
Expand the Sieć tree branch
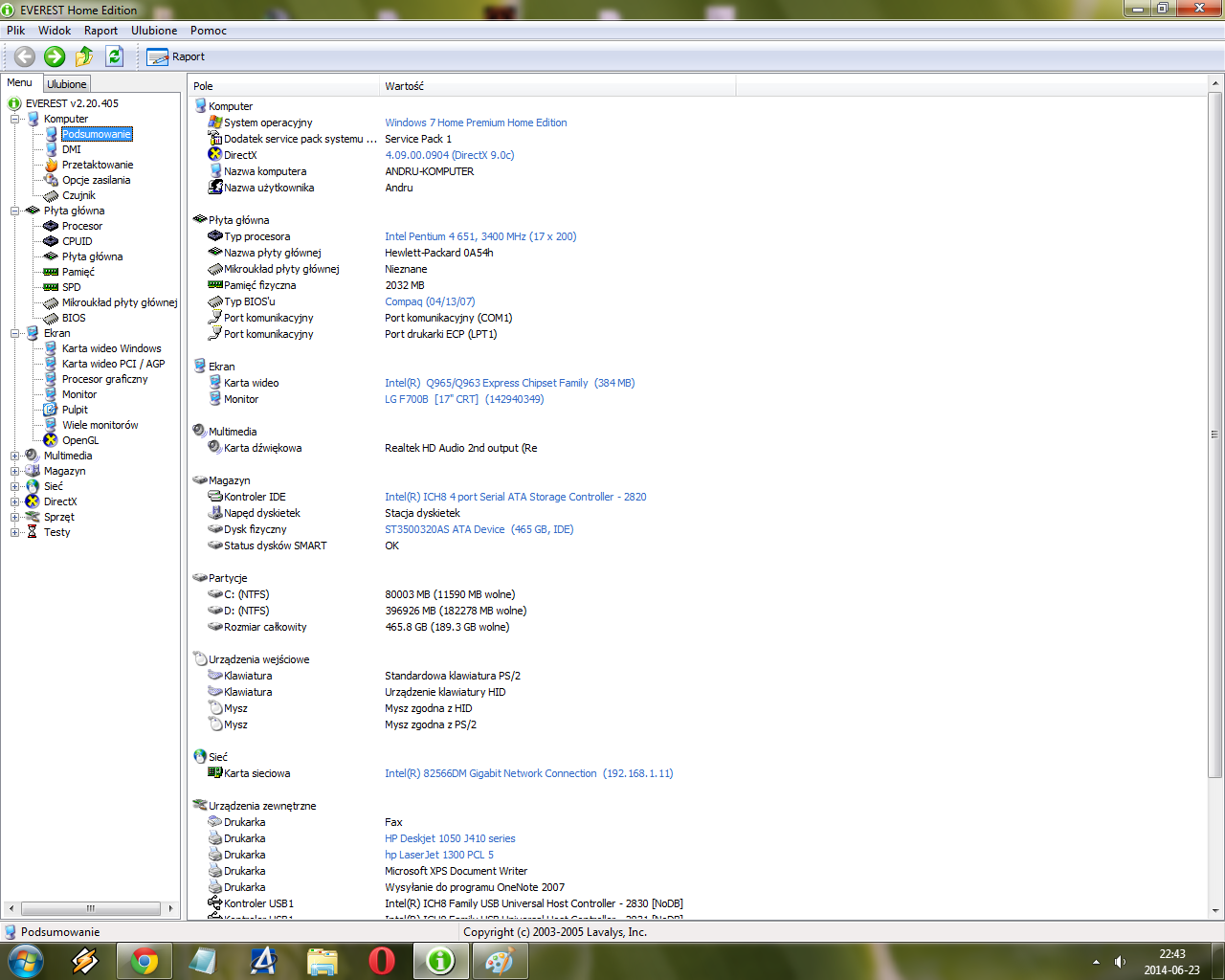[15, 486]
